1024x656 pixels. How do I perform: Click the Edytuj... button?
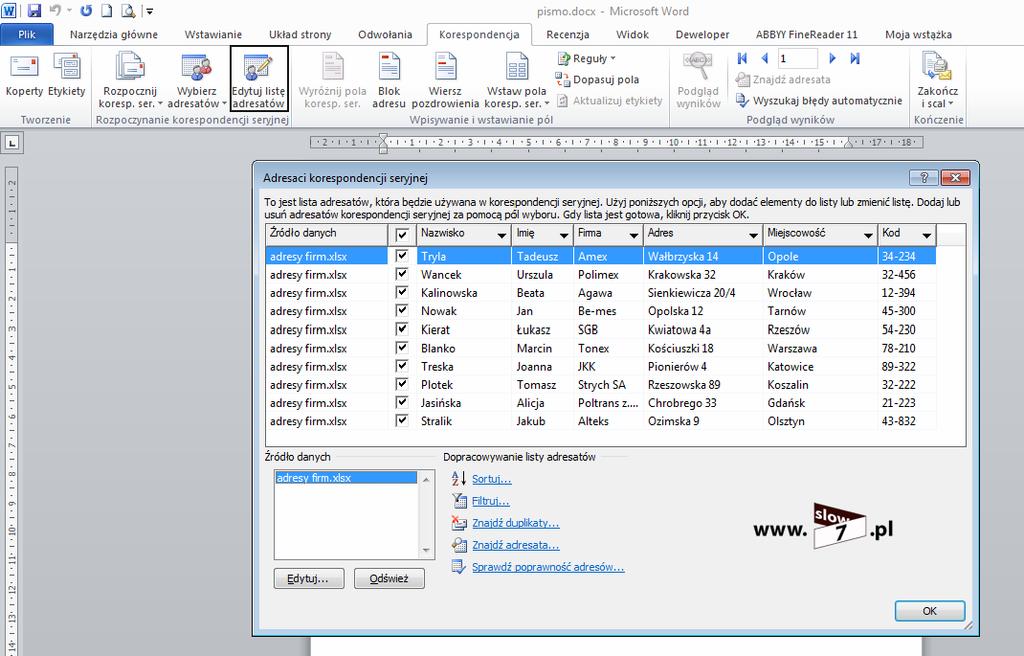click(x=309, y=578)
